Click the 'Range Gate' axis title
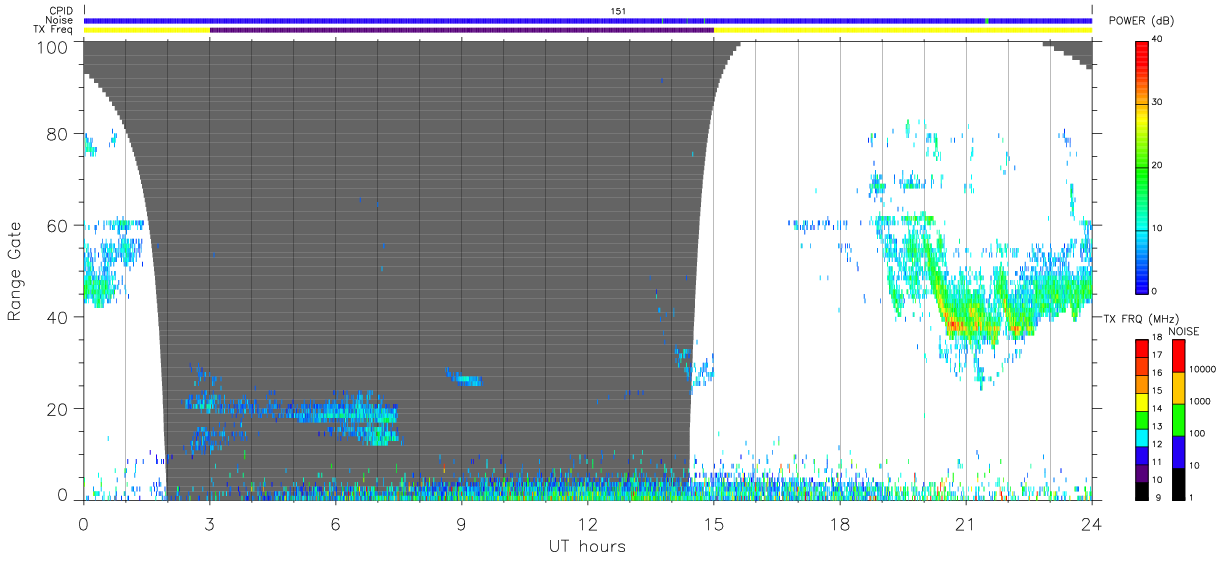Viewport: 1228px width, 567px height. pos(15,271)
